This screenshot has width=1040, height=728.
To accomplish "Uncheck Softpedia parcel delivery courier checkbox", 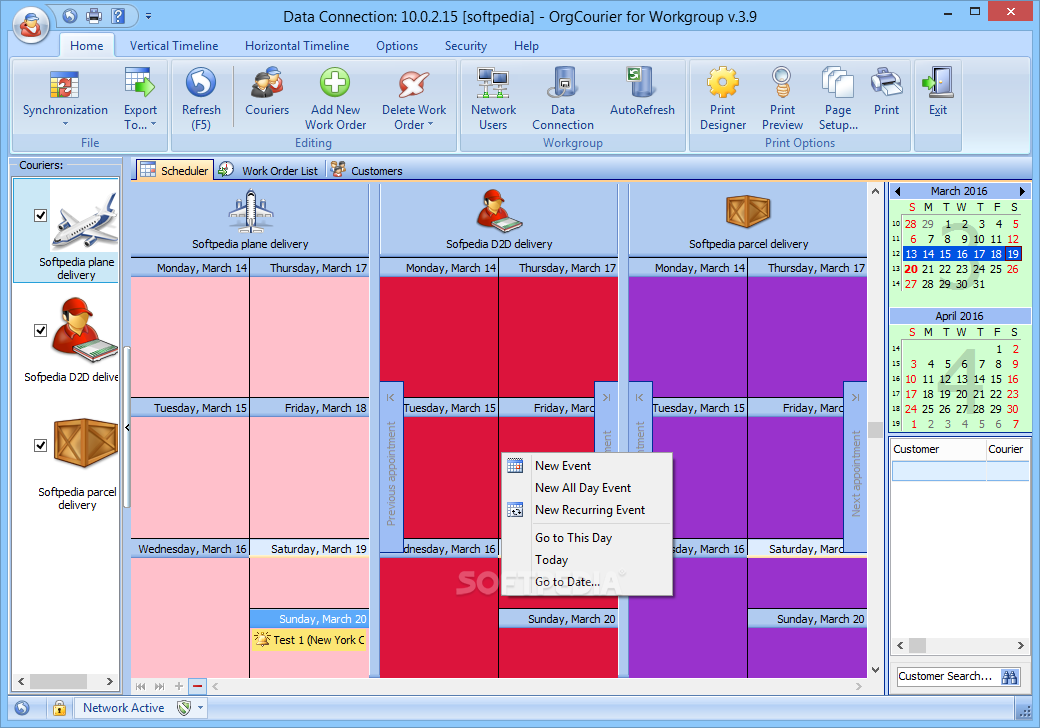I will point(40,445).
